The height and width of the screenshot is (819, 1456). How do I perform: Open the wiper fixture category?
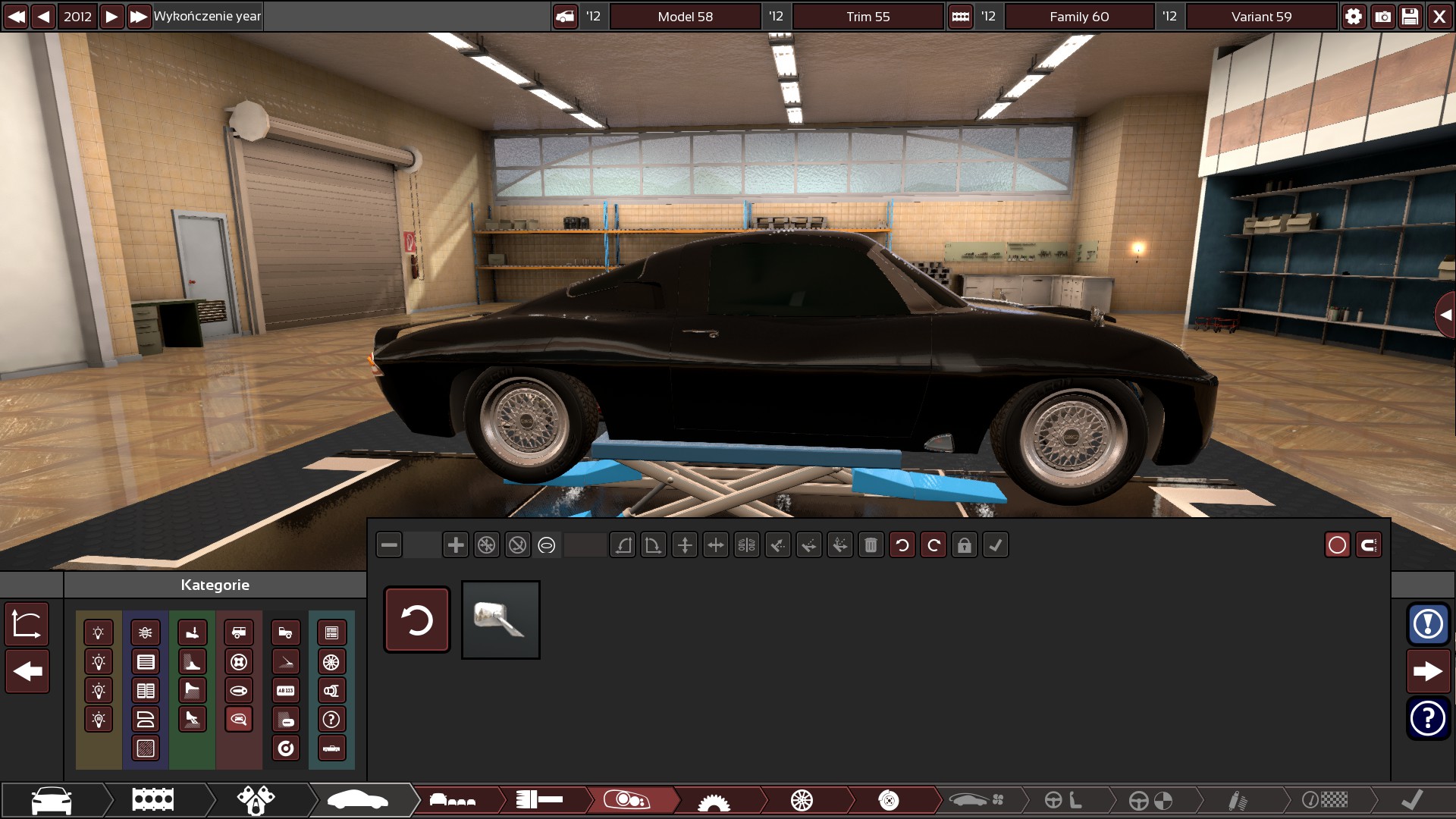pyautogui.click(x=285, y=661)
